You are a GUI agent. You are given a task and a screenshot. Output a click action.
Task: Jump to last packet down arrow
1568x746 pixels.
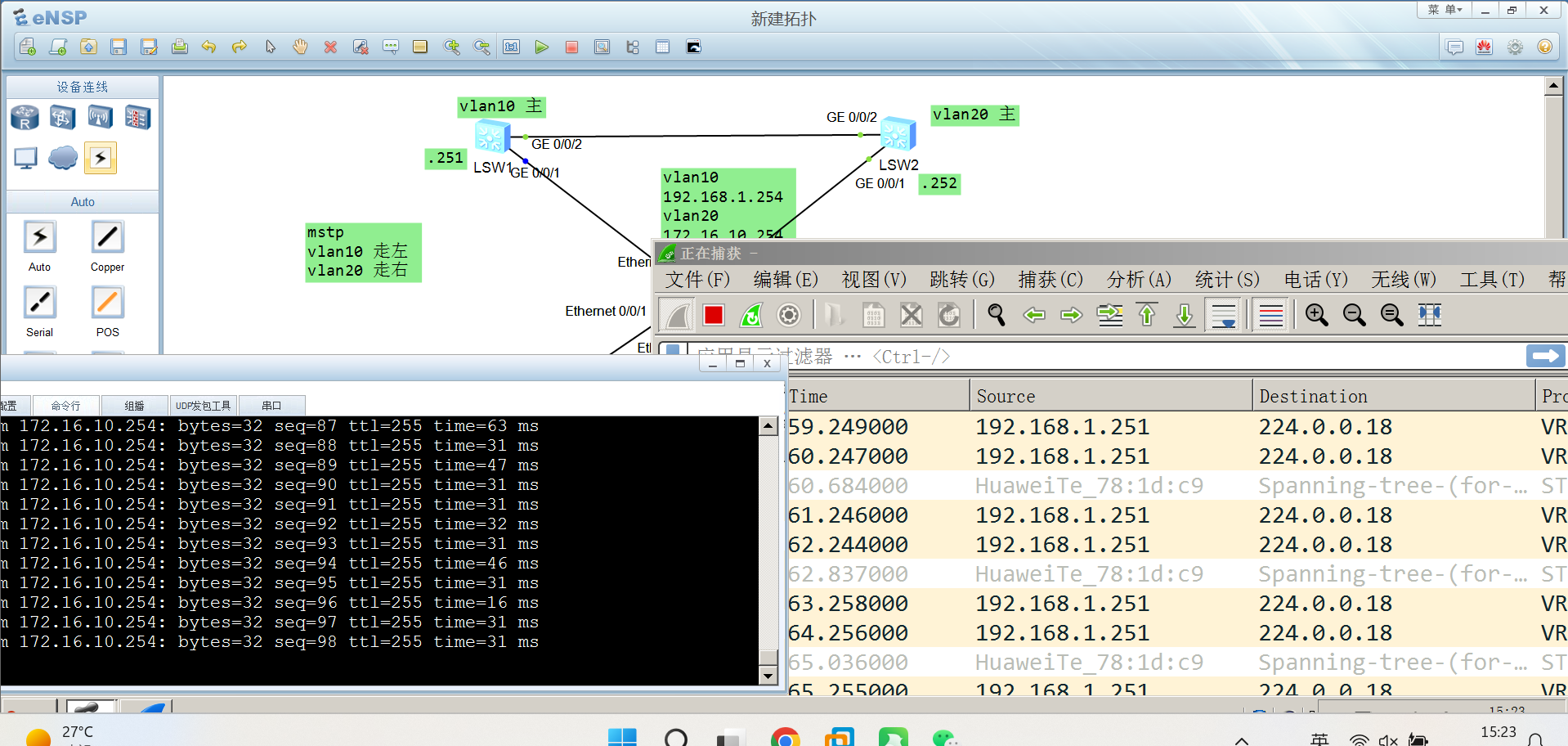(1185, 315)
